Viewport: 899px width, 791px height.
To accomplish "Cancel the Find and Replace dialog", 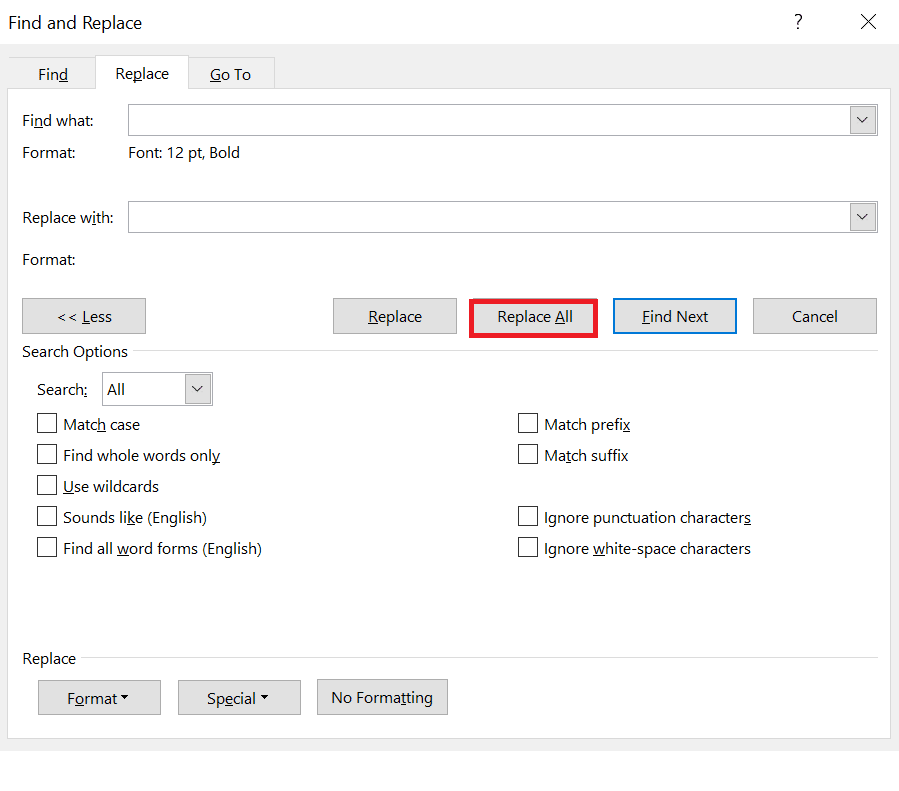I will 815,316.
